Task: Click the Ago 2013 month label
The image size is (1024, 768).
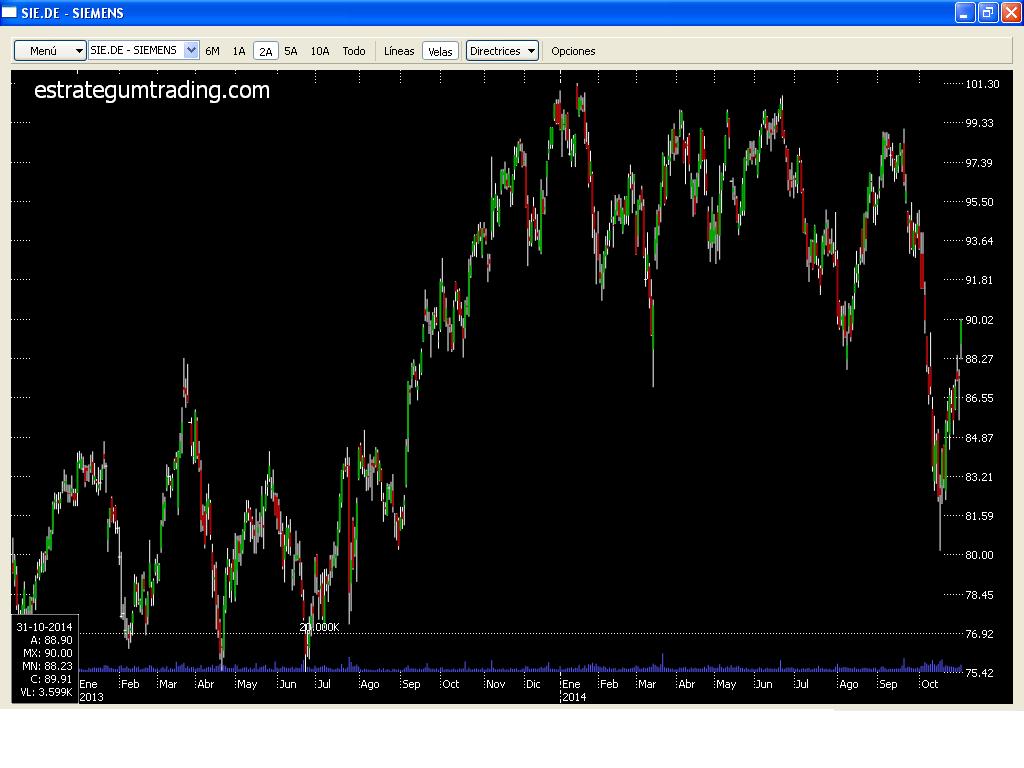Action: 370,684
